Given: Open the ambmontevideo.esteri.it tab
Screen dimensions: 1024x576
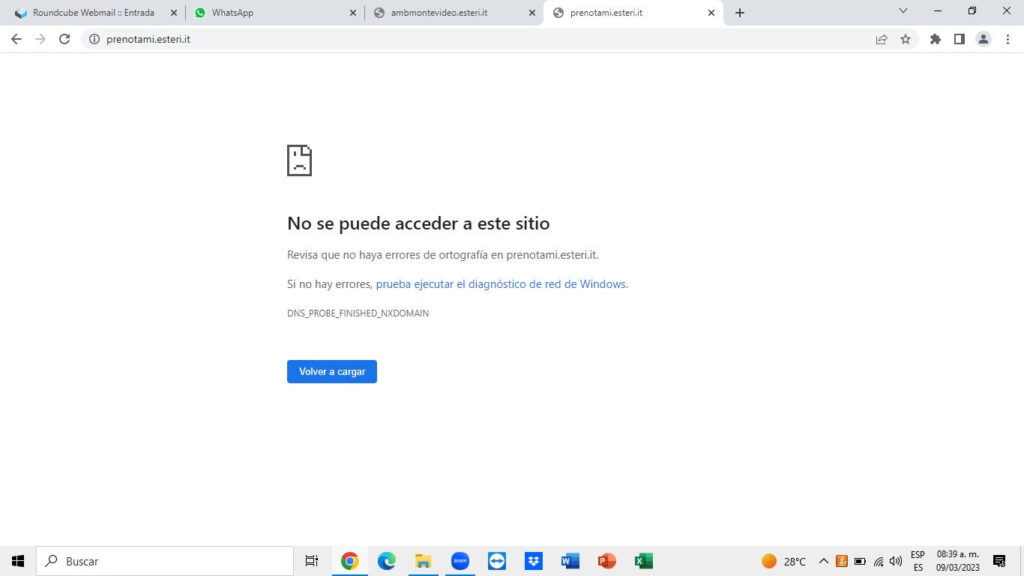Looking at the screenshot, I should [450, 13].
